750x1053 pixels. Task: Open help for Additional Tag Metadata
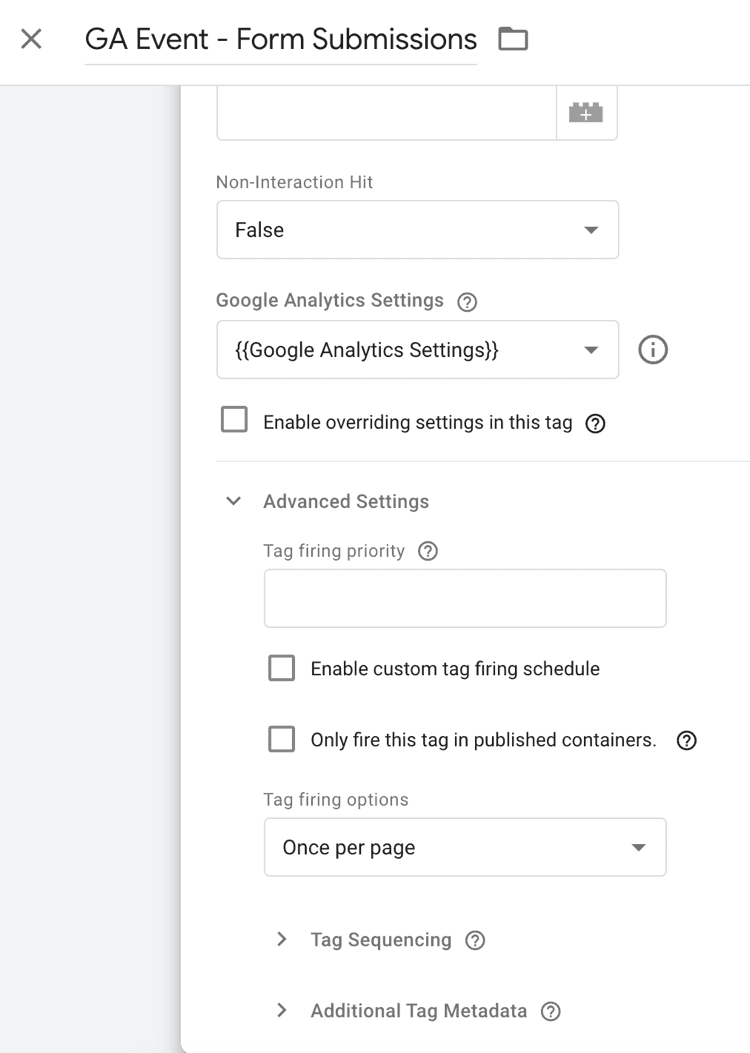[550, 1011]
